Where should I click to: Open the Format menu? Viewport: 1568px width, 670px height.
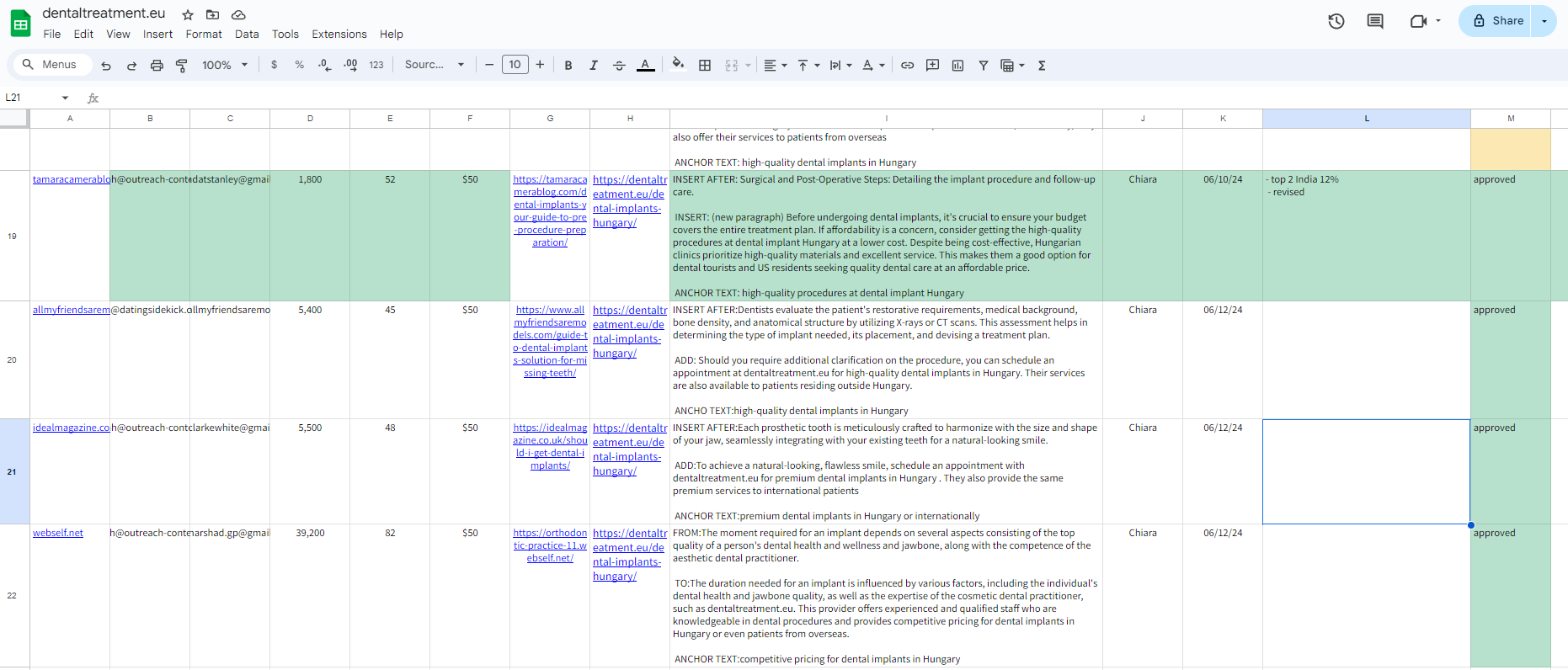(x=204, y=35)
